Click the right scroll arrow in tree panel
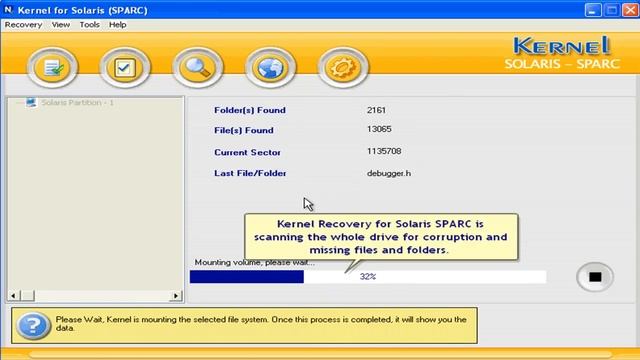 (x=176, y=296)
